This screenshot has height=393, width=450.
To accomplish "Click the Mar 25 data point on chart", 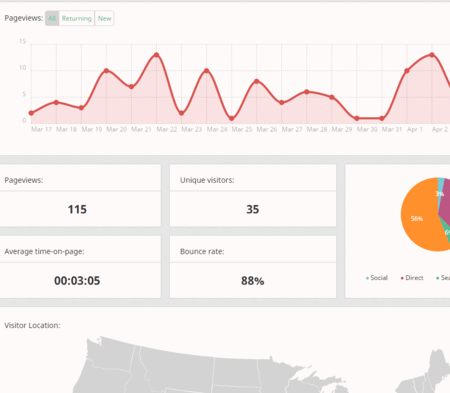I will [232, 118].
